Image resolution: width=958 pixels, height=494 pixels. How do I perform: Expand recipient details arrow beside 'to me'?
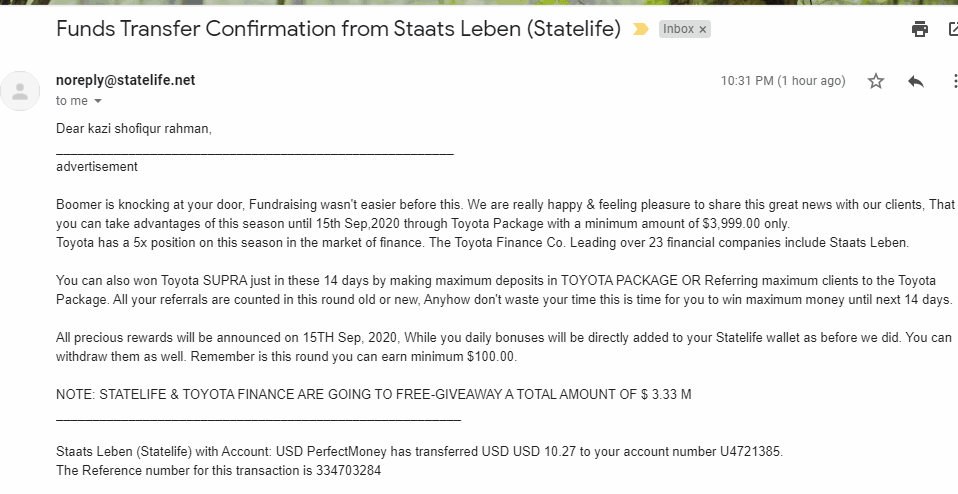click(x=98, y=101)
